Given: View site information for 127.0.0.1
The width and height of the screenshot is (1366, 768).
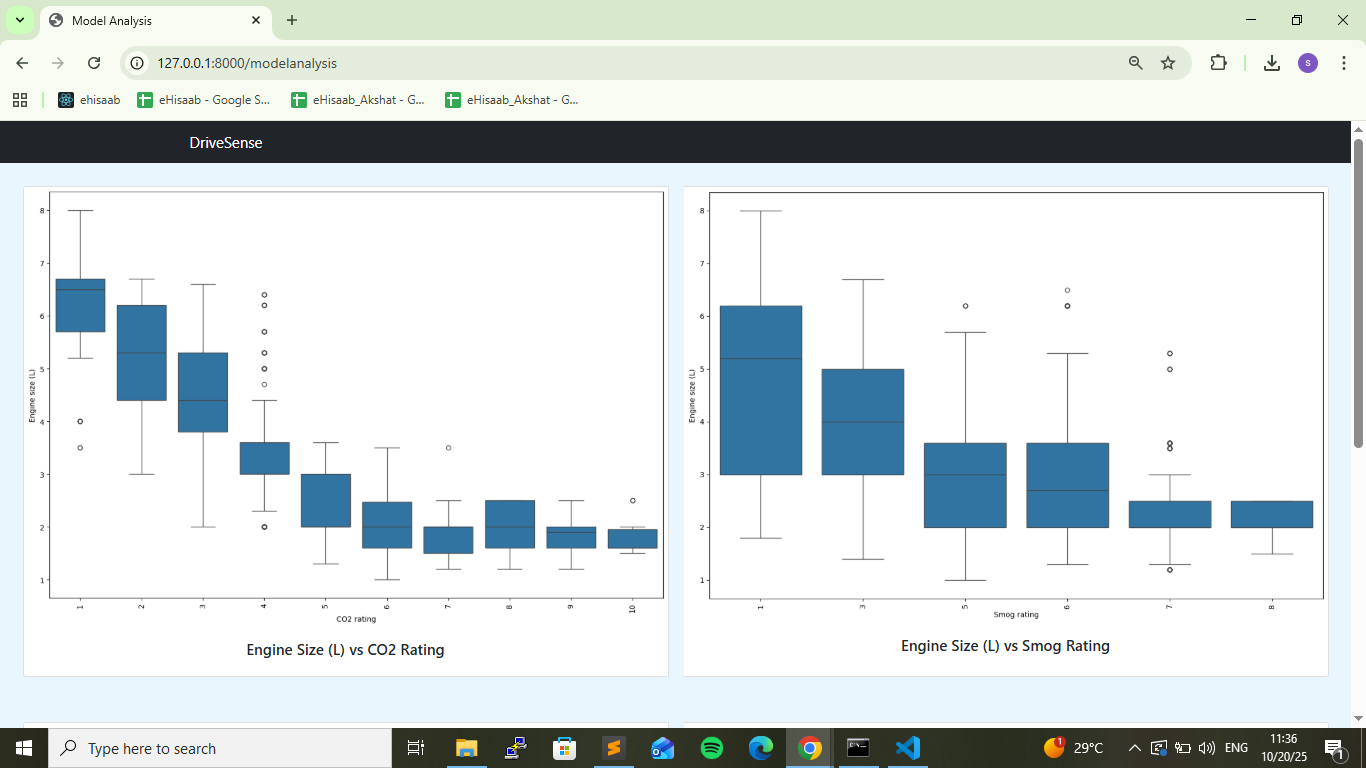Looking at the screenshot, I should point(138,63).
